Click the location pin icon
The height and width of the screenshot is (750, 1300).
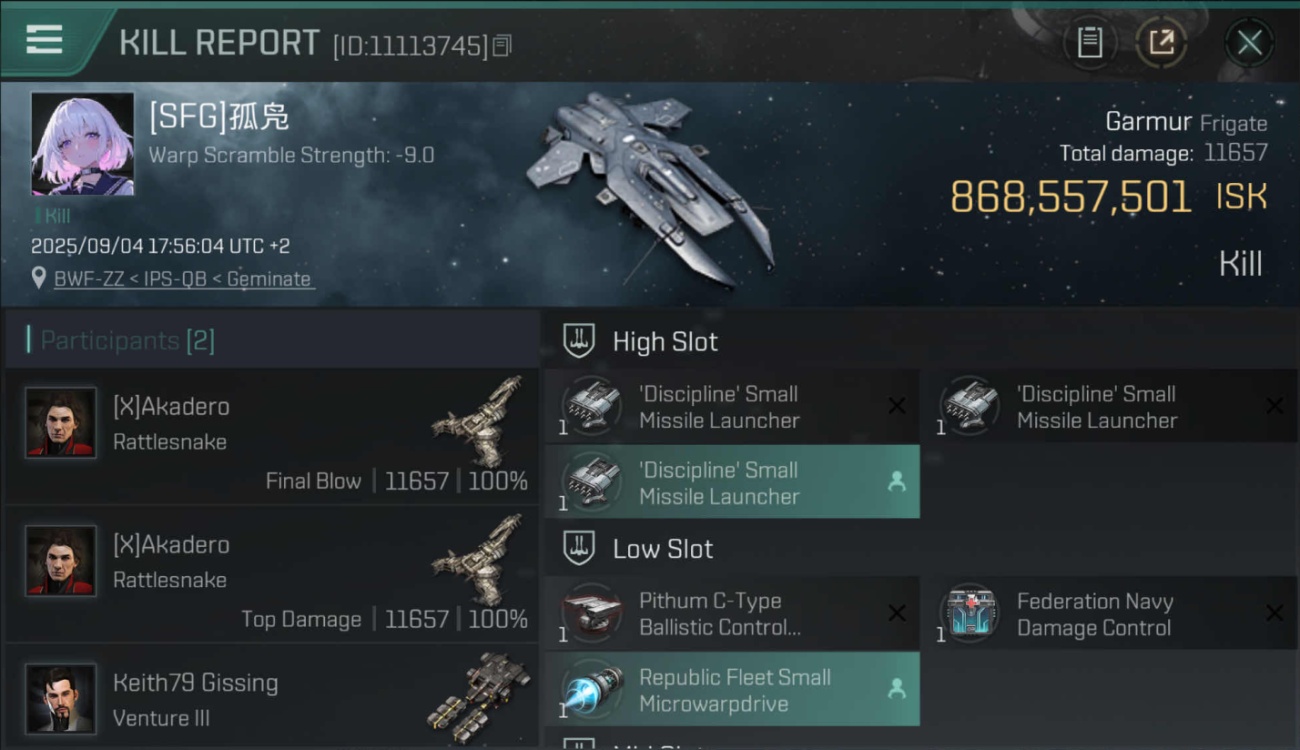click(x=39, y=278)
